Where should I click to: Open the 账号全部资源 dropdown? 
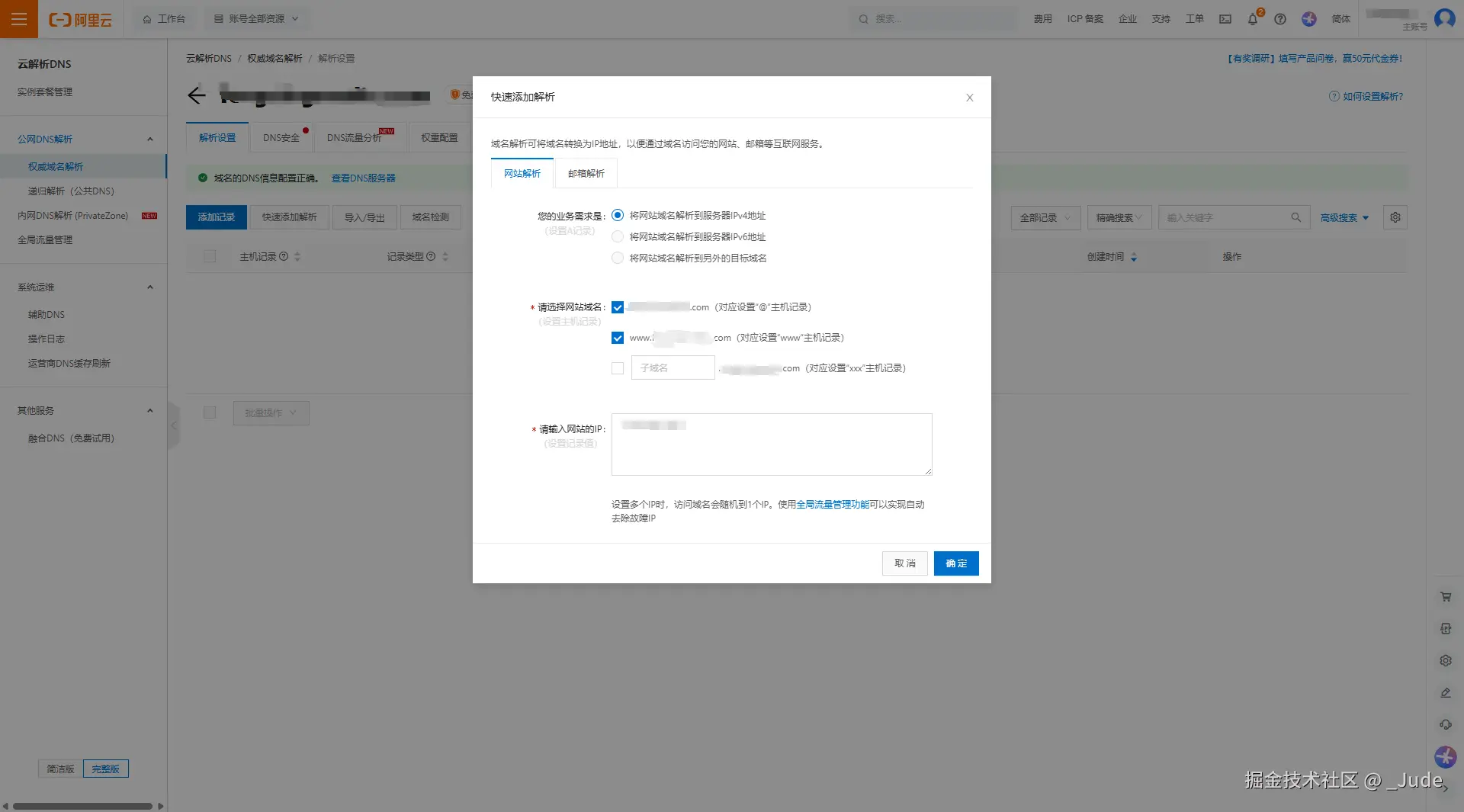257,19
